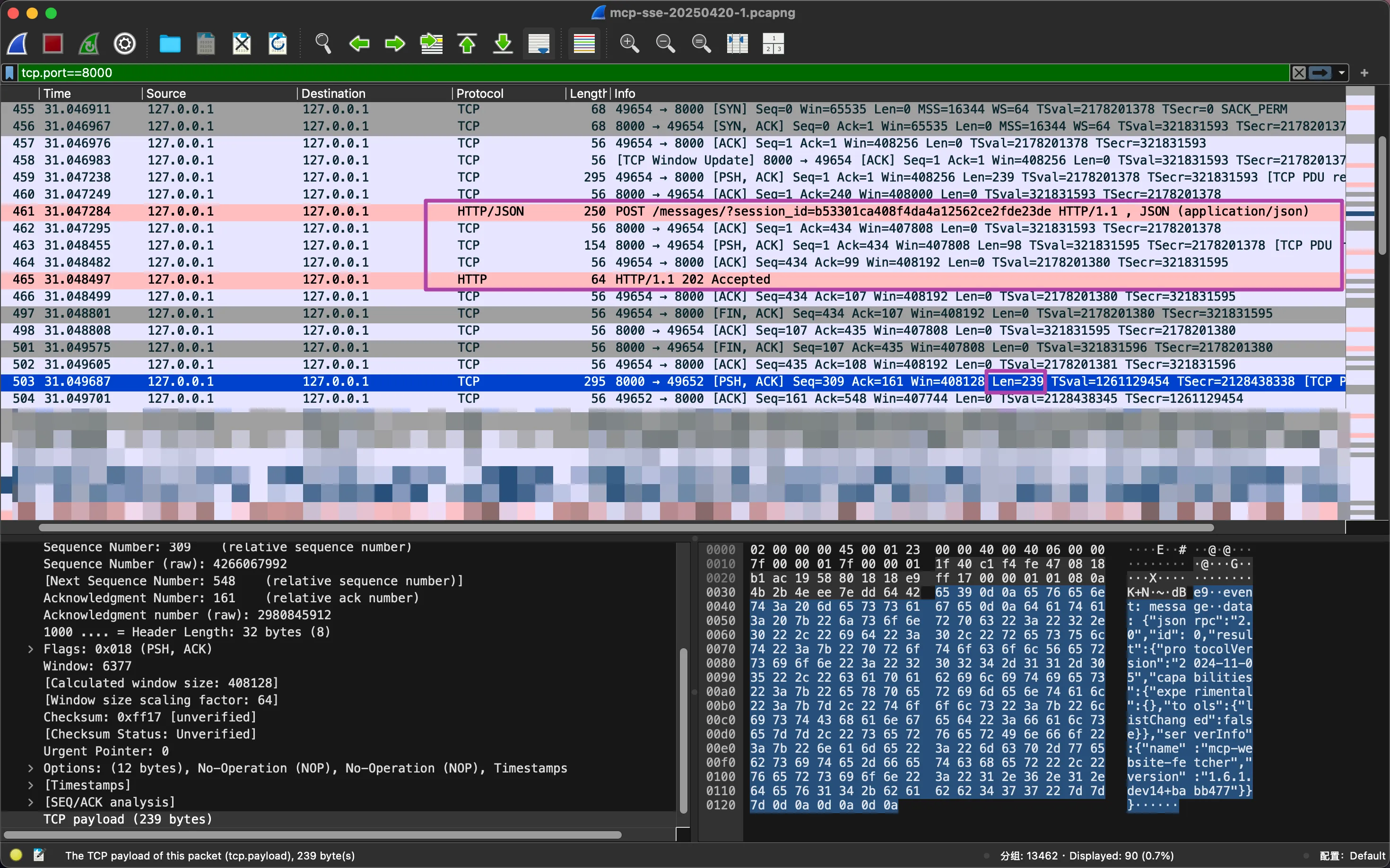Expand the Flags: 0x018 tree node

point(30,649)
